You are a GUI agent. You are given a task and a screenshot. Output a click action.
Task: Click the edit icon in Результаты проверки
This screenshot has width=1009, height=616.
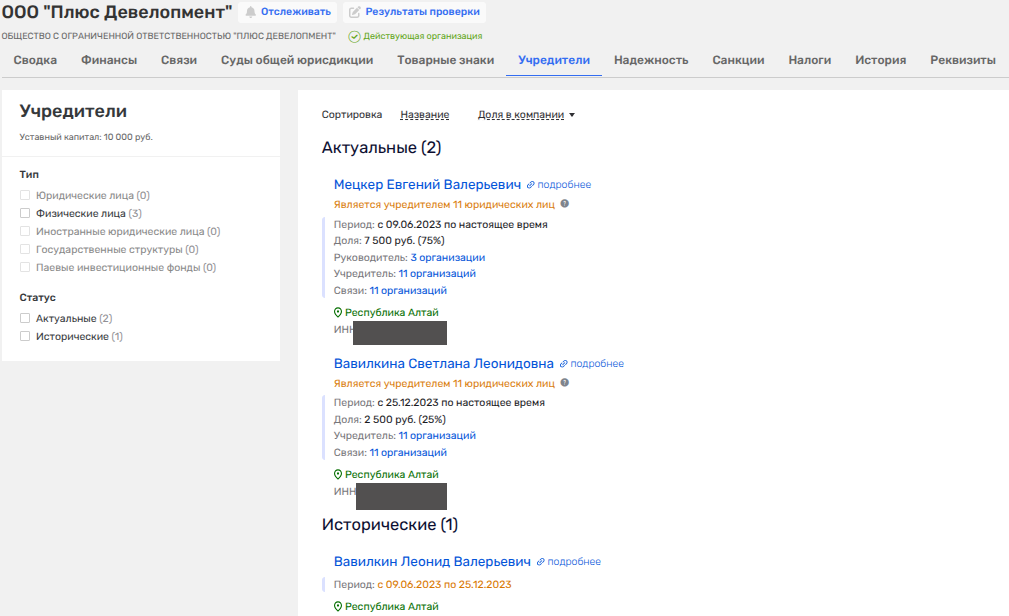355,12
